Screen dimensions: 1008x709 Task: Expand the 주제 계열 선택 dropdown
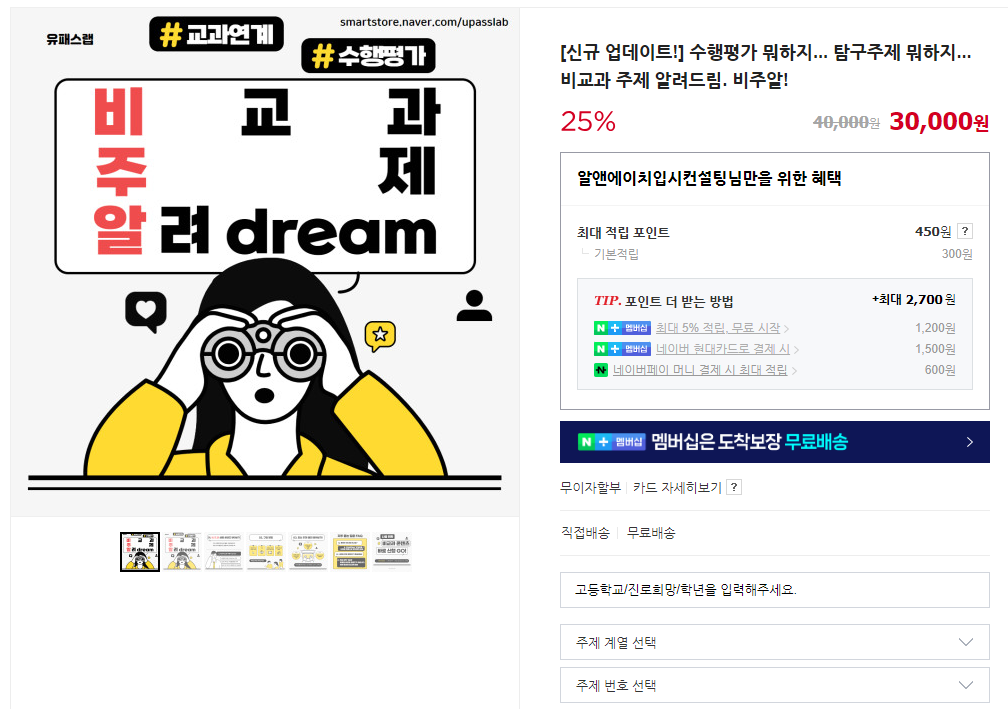(774, 642)
